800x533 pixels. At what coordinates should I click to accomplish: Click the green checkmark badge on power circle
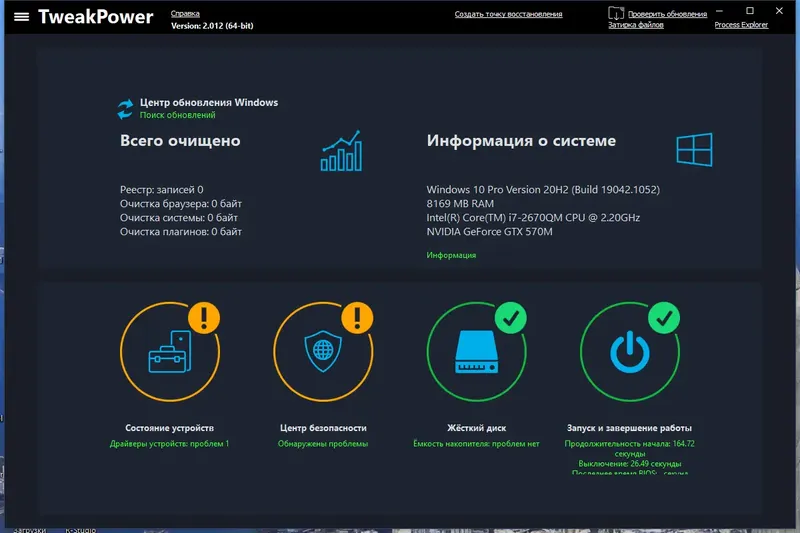[x=664, y=318]
